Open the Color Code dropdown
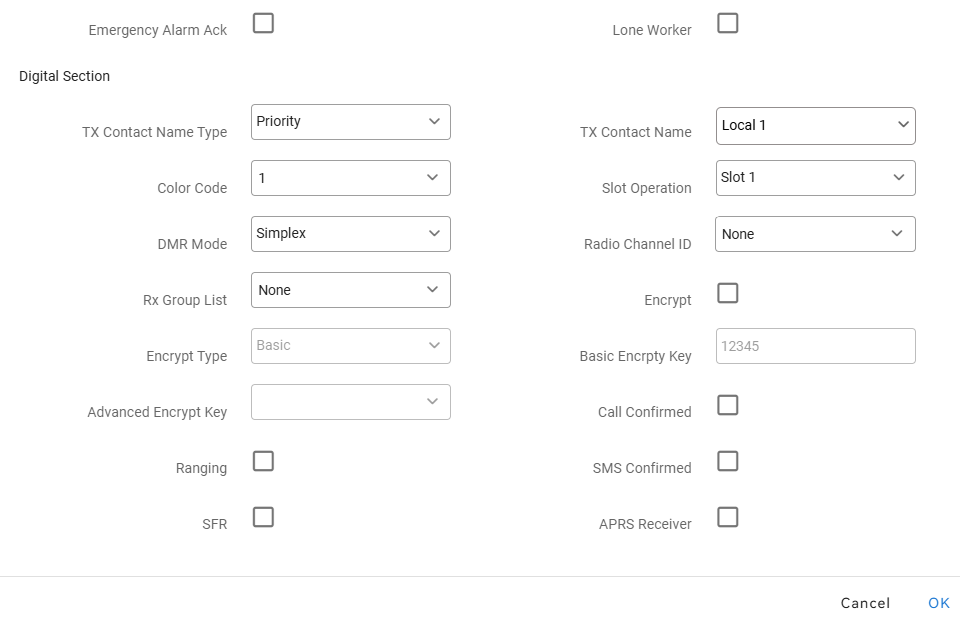 350,178
